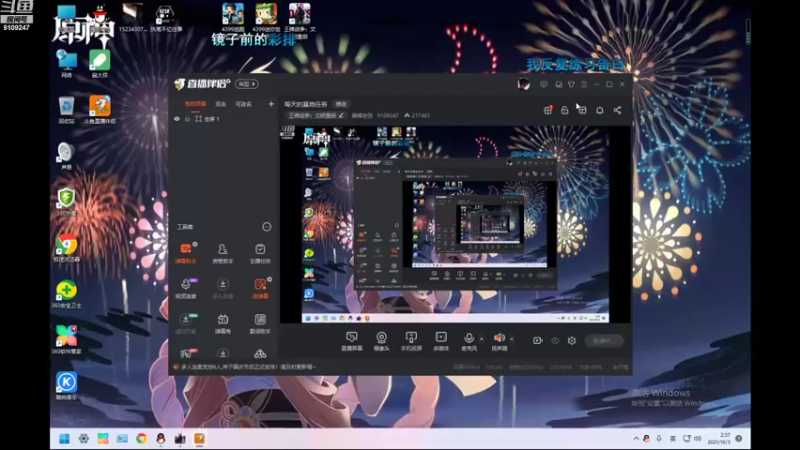Click the 直播中 streaming button
This screenshot has height=450, width=800.
click(604, 340)
